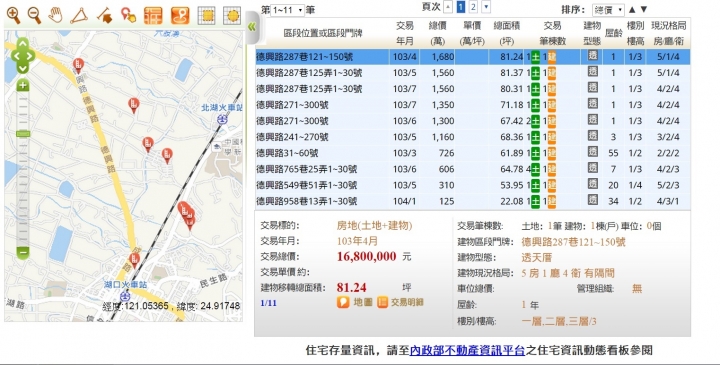Select page 2 in pager
The image size is (720, 365).
473,7
